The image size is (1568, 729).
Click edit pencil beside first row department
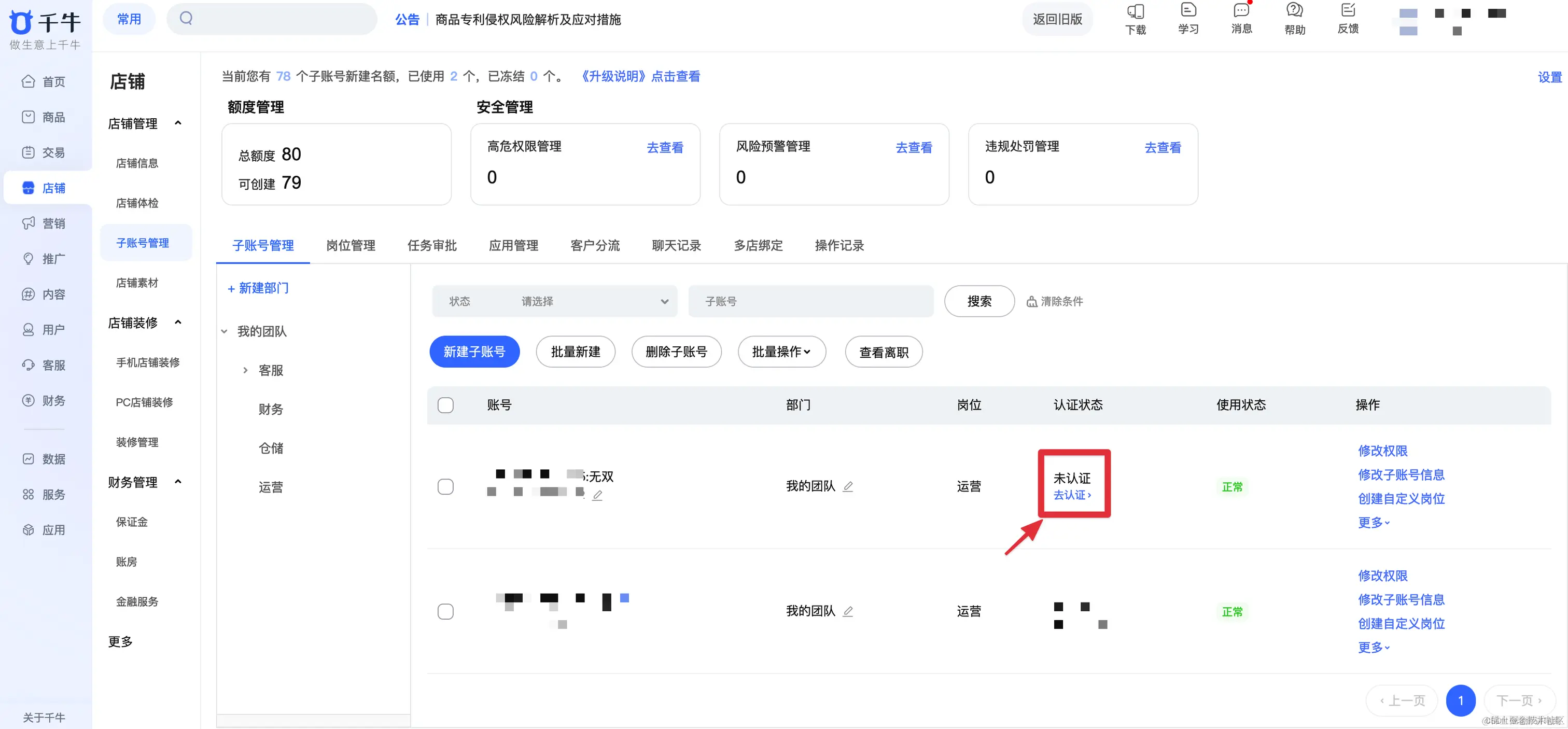point(848,486)
